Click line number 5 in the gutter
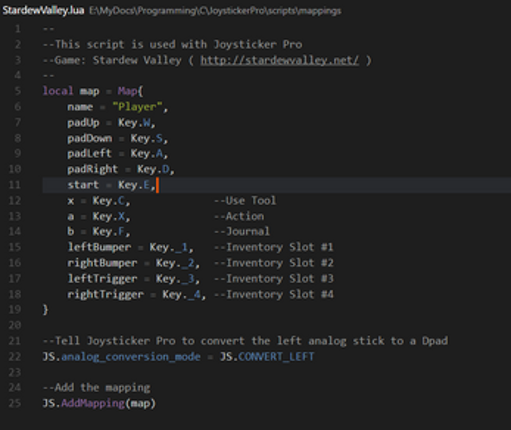 pos(18,91)
